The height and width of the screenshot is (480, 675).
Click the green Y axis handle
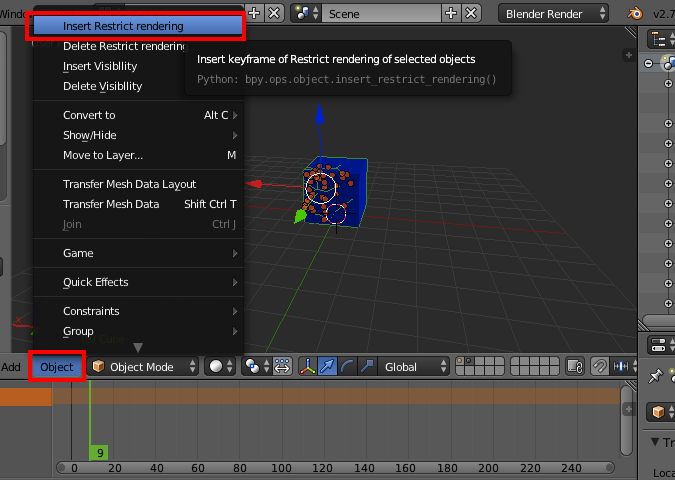tap(300, 216)
